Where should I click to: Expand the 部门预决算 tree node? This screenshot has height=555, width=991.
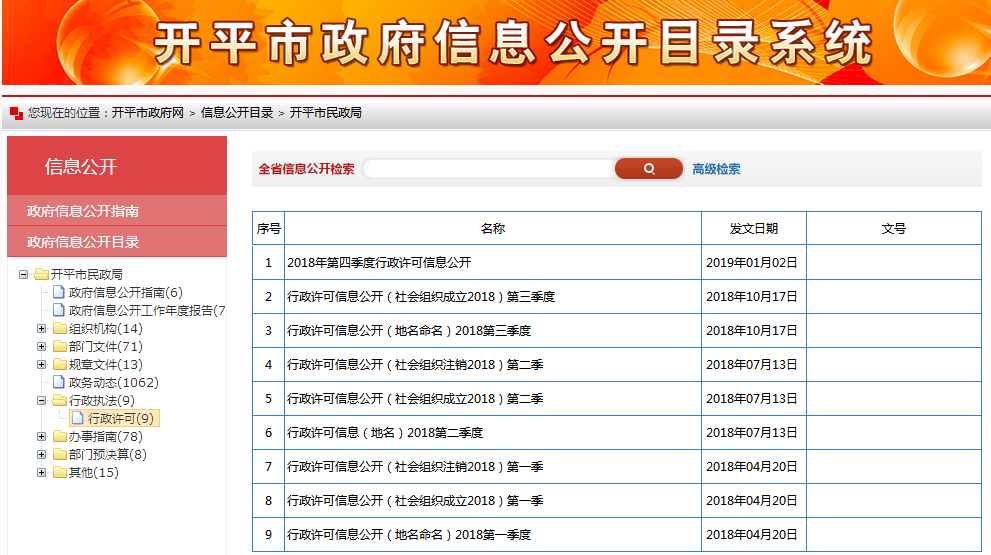pyautogui.click(x=41, y=454)
